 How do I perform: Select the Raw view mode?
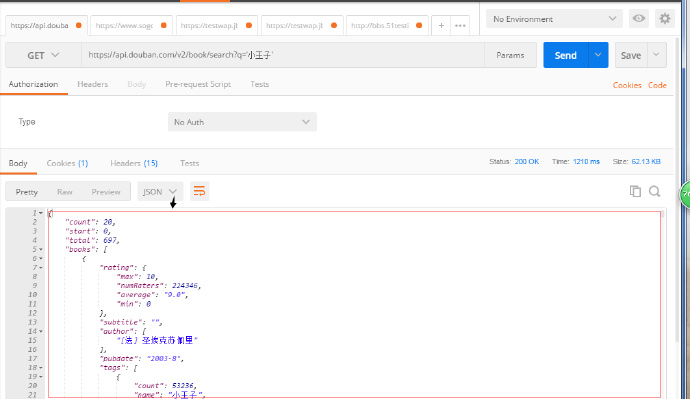pyautogui.click(x=65, y=192)
